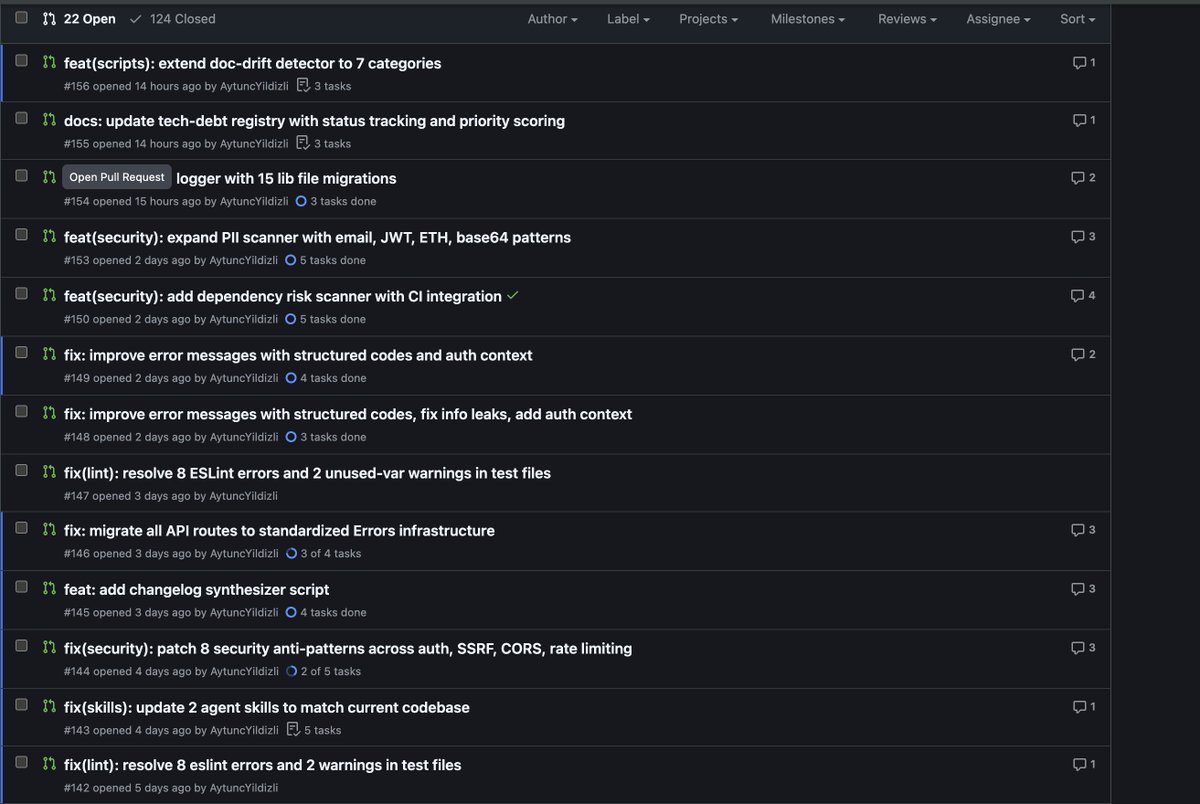Tick checkbox for PR #144 security anti-patterns
Viewport: 1200px width, 804px height.
pos(21,646)
